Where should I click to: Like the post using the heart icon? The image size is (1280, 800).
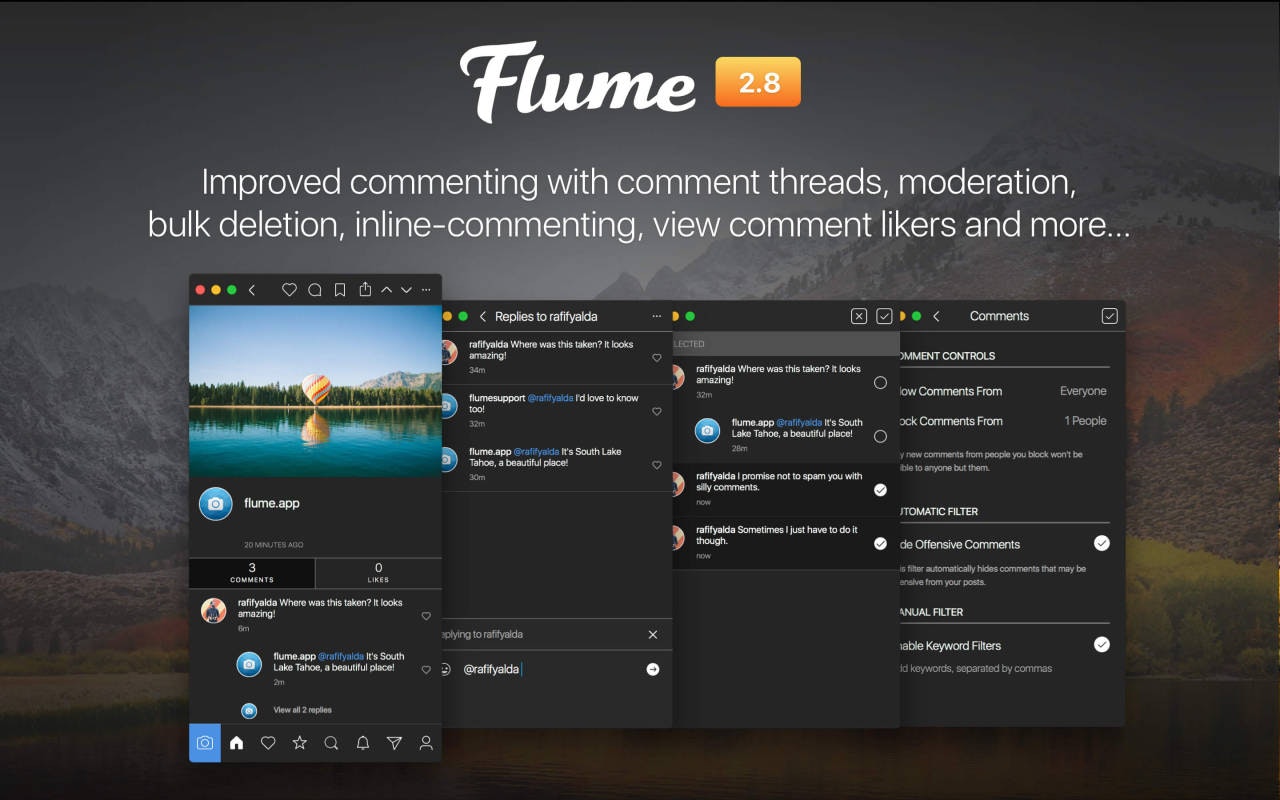[x=289, y=289]
